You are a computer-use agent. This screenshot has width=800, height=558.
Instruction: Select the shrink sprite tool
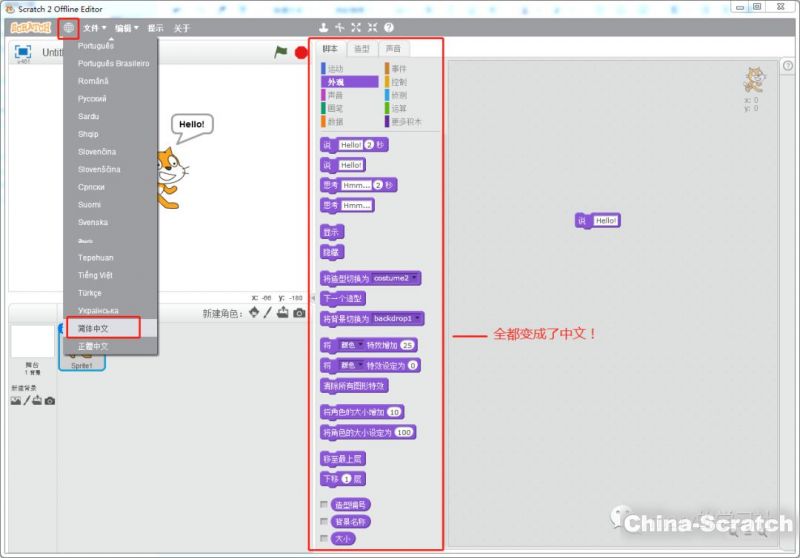coord(372,28)
